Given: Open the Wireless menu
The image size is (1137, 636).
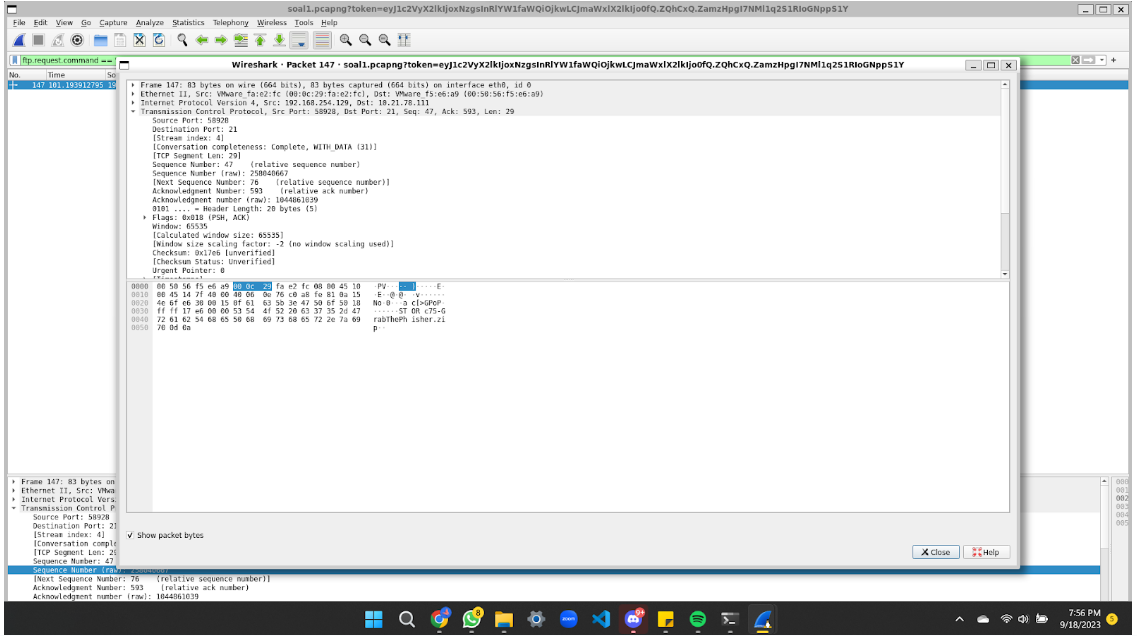Looking at the screenshot, I should [271, 22].
